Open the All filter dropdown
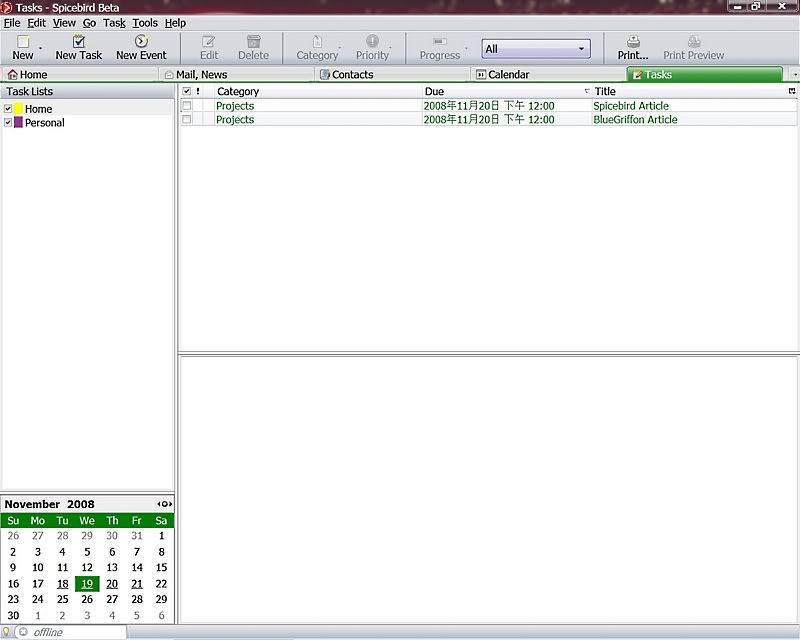Screen dimensions: 800x640 [536, 49]
